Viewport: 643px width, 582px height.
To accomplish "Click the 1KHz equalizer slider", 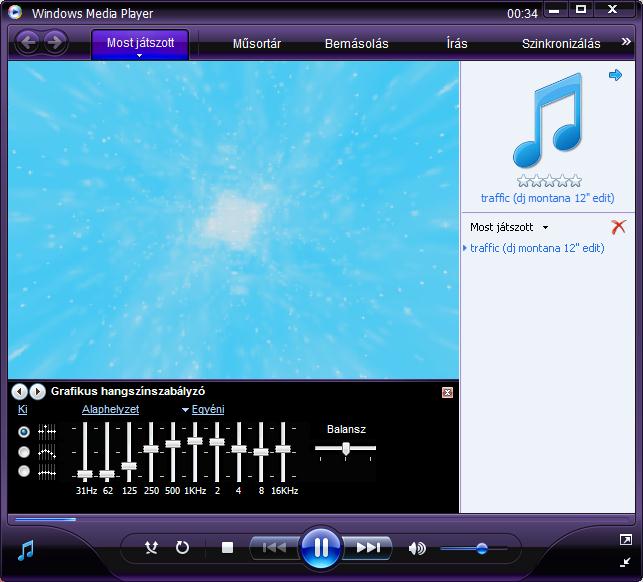I will pyautogui.click(x=195, y=441).
